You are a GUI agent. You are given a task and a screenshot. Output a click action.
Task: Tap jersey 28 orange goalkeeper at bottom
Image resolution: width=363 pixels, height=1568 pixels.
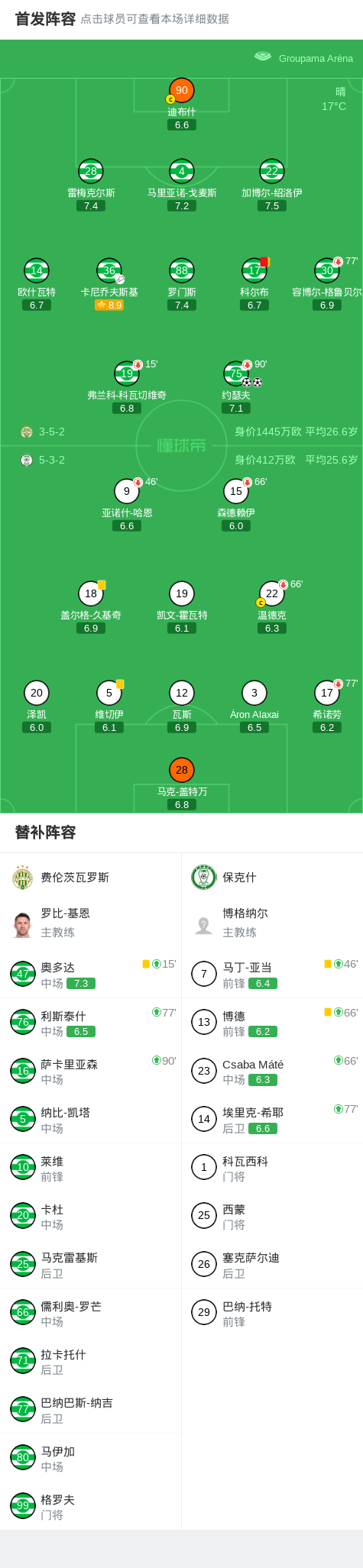pos(182,770)
